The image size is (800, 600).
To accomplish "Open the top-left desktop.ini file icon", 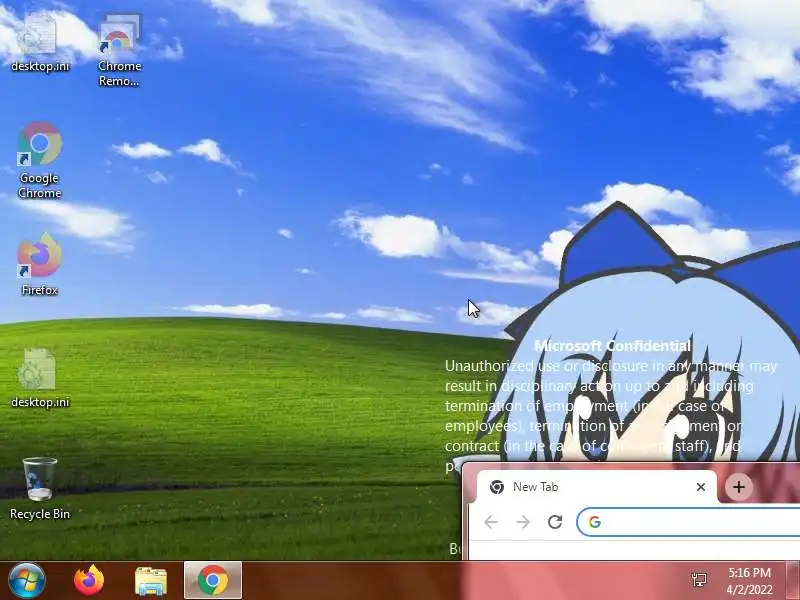I will 40,42.
